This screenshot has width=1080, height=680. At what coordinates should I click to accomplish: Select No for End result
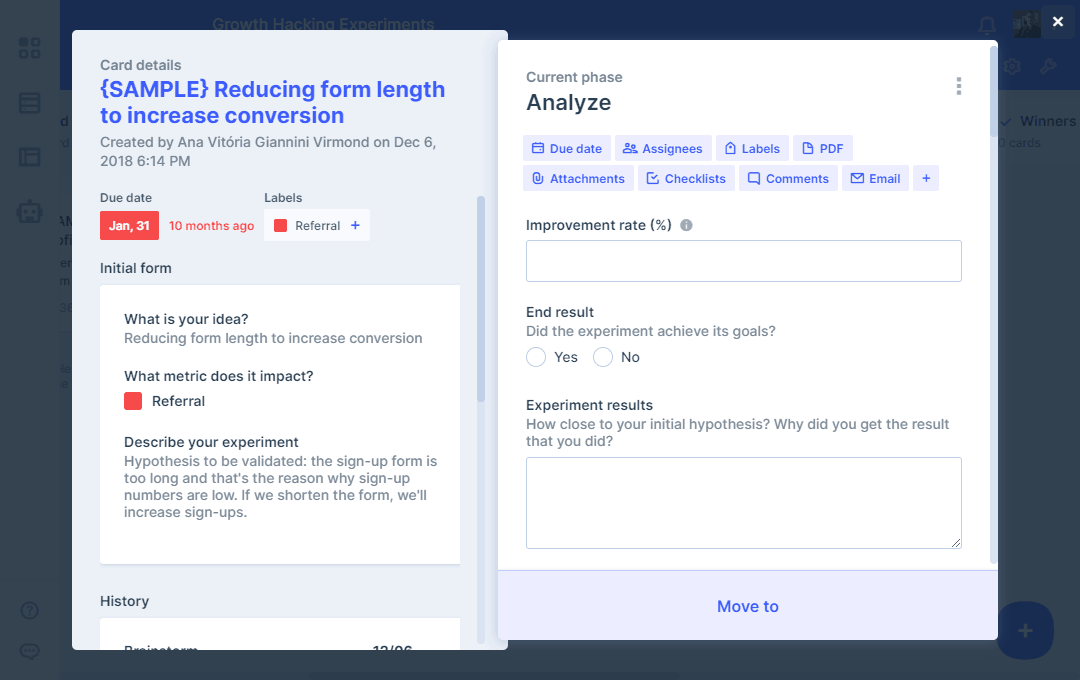tap(603, 357)
